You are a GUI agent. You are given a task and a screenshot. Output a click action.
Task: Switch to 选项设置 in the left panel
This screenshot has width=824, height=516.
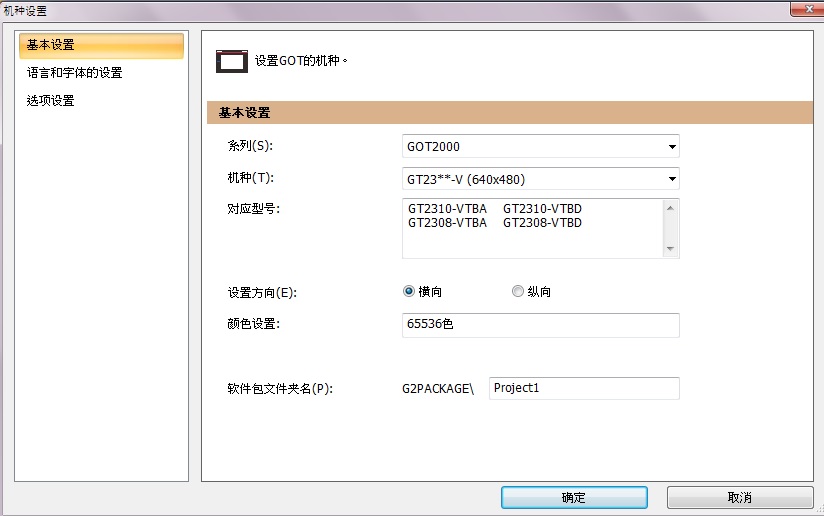(51, 100)
